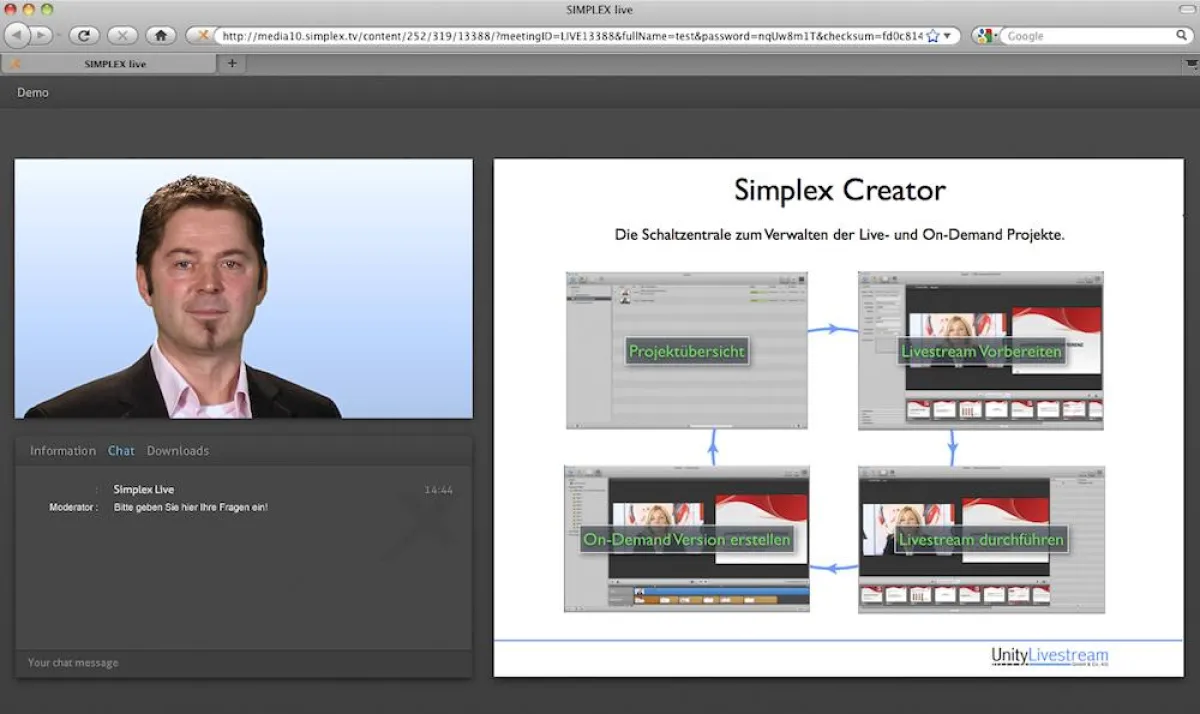
Task: Switch to the Downloads panel tab
Action: point(178,450)
